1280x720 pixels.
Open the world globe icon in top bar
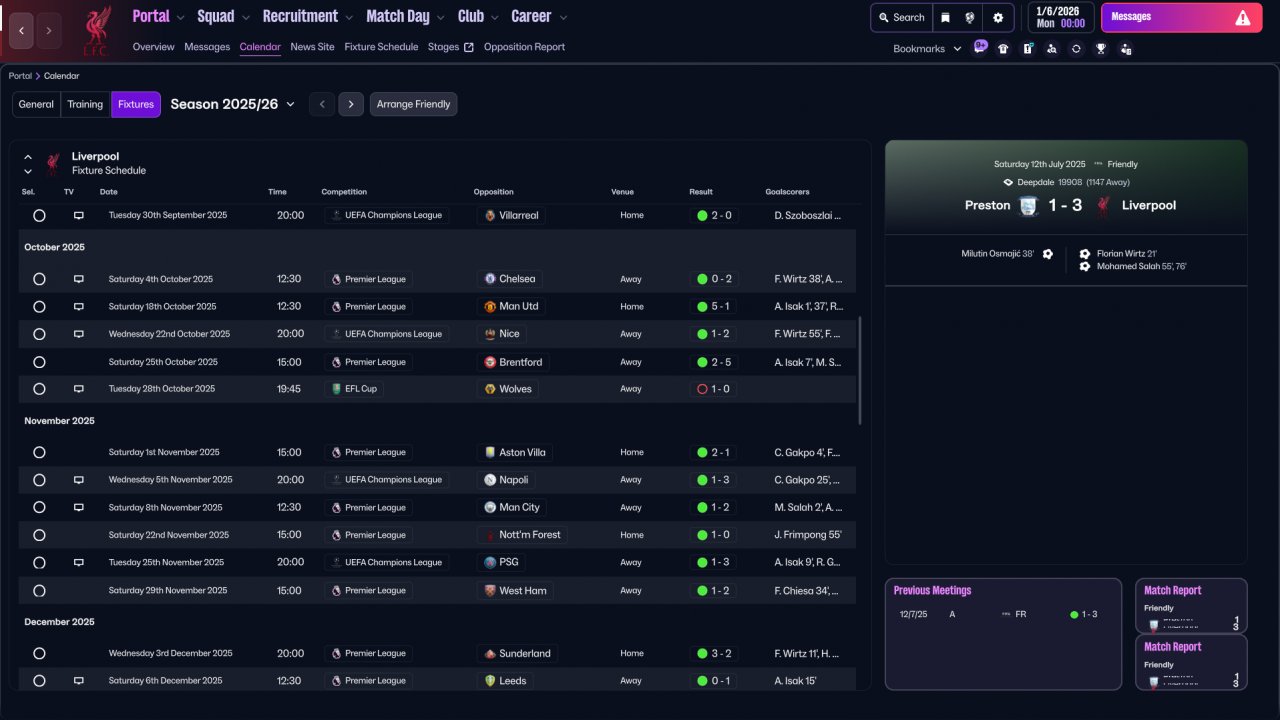(x=970, y=17)
